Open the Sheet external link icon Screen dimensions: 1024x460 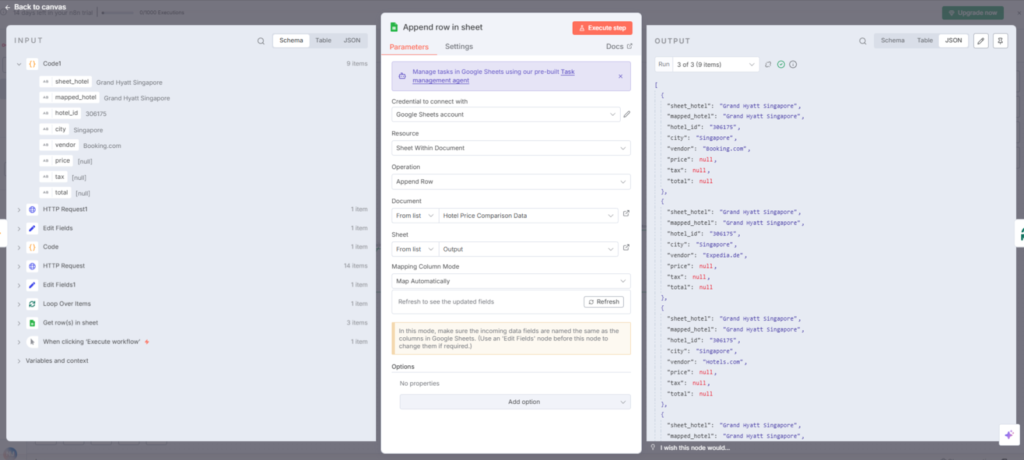pyautogui.click(x=626, y=248)
